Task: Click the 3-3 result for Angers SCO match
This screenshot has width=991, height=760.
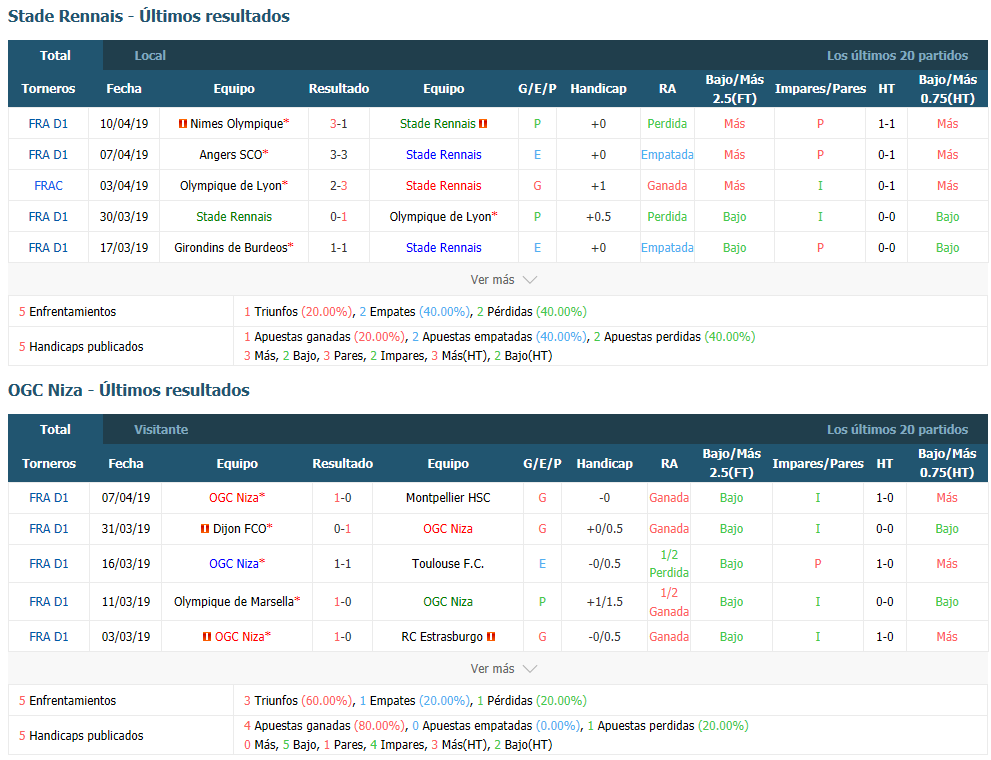Action: pos(339,155)
